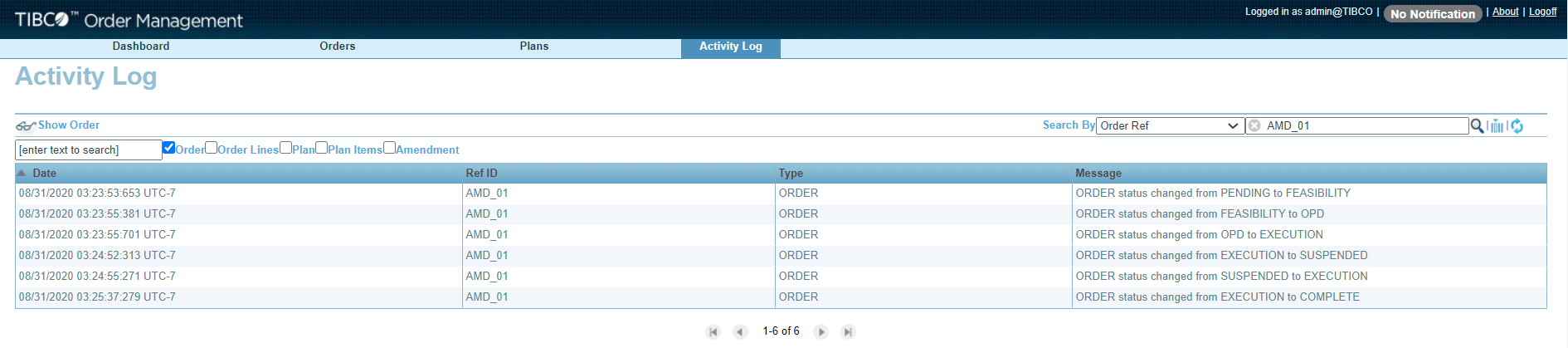Open the Dashboard tab

click(x=141, y=47)
